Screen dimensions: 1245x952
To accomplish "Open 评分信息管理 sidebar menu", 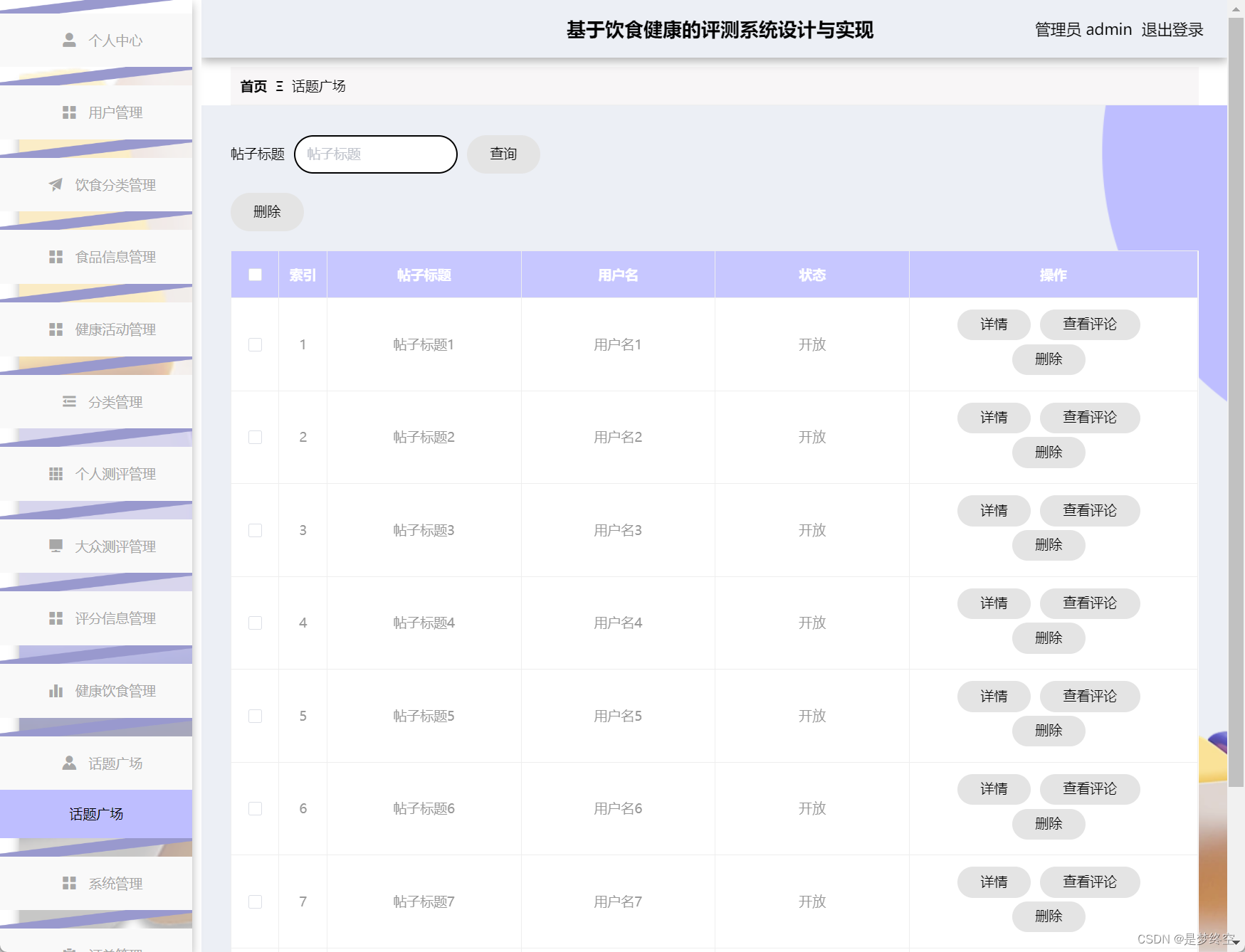I will [x=96, y=618].
